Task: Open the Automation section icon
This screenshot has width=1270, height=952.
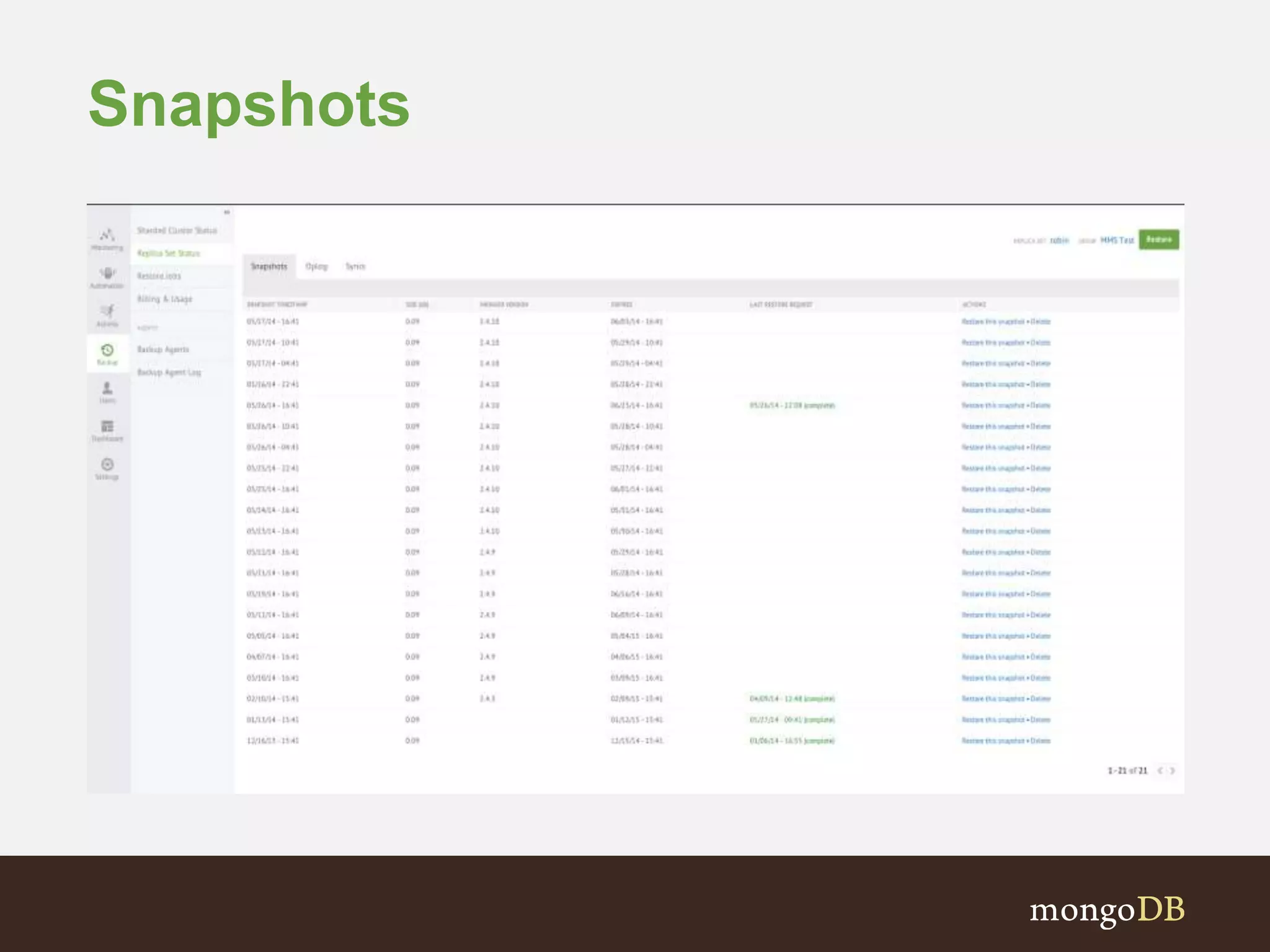Action: pyautogui.click(x=107, y=273)
